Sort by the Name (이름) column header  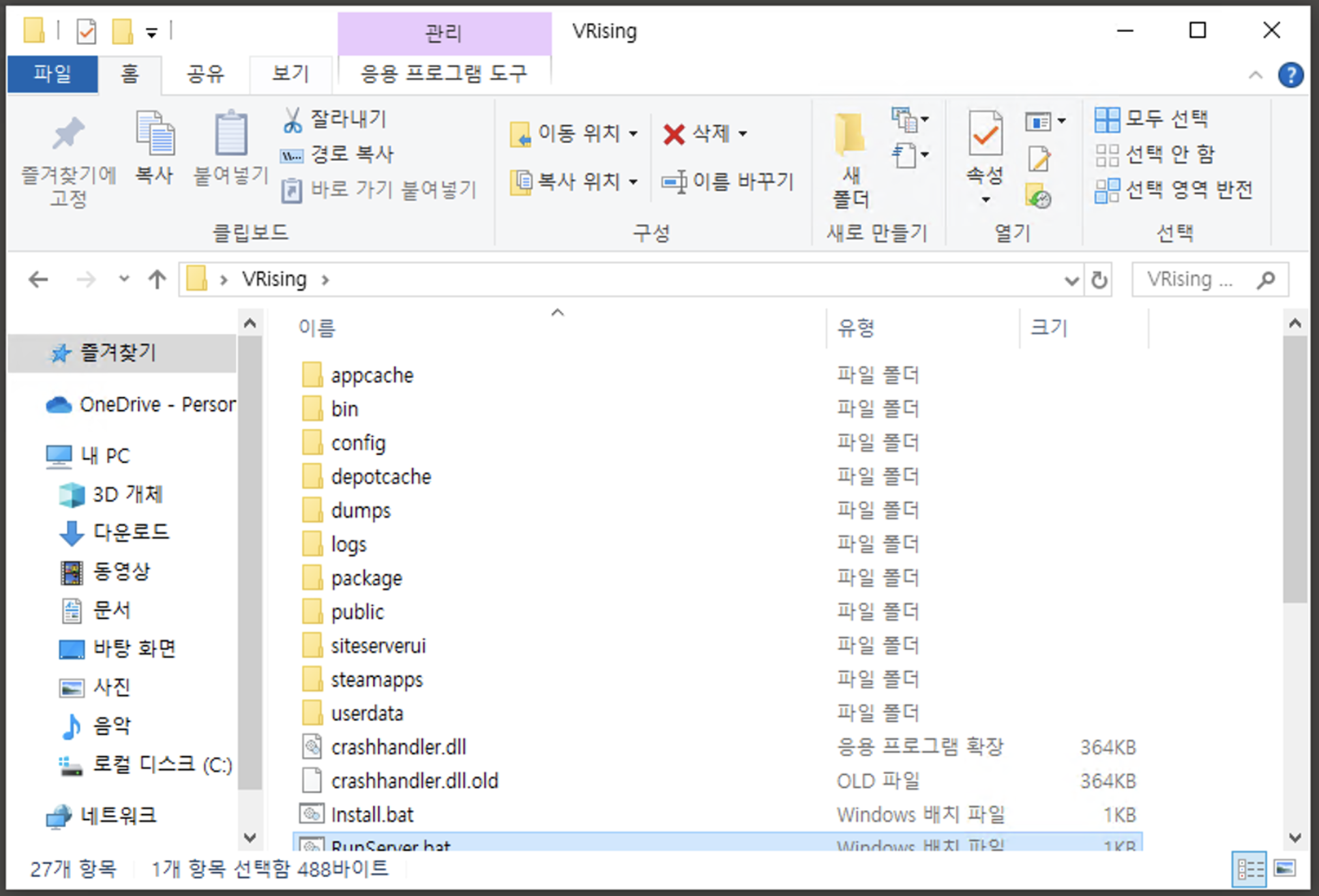[317, 329]
